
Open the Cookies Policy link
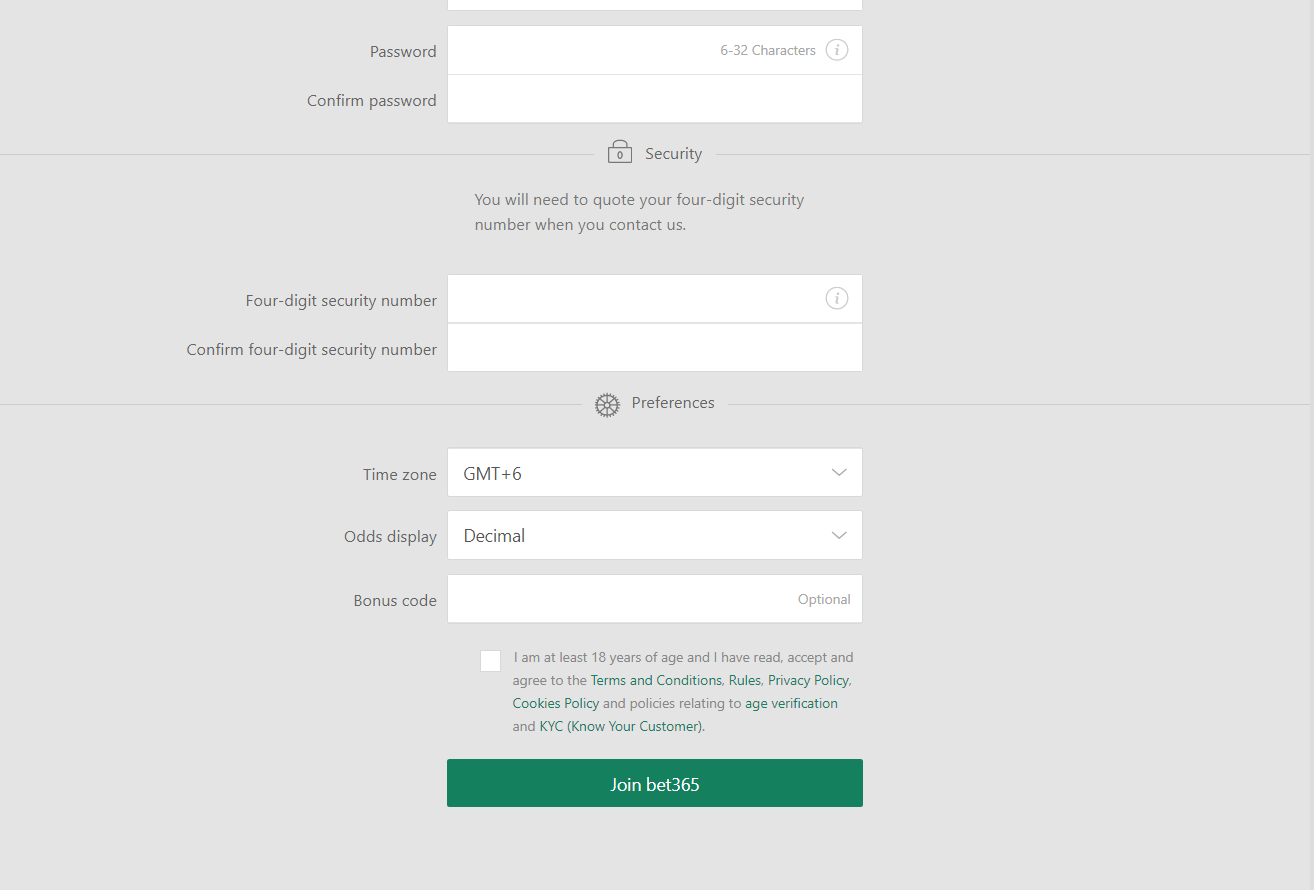pos(555,702)
